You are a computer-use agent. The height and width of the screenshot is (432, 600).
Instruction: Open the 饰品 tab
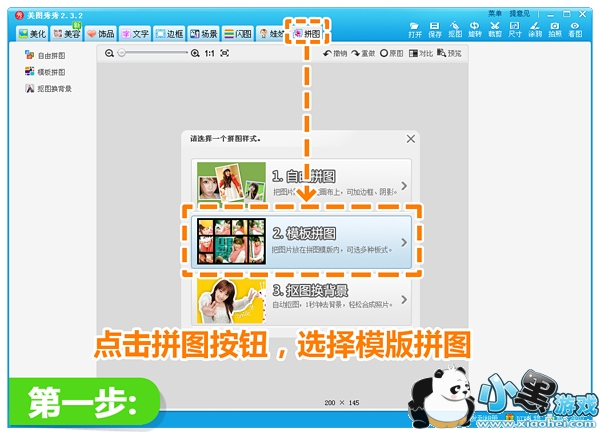pyautogui.click(x=101, y=34)
